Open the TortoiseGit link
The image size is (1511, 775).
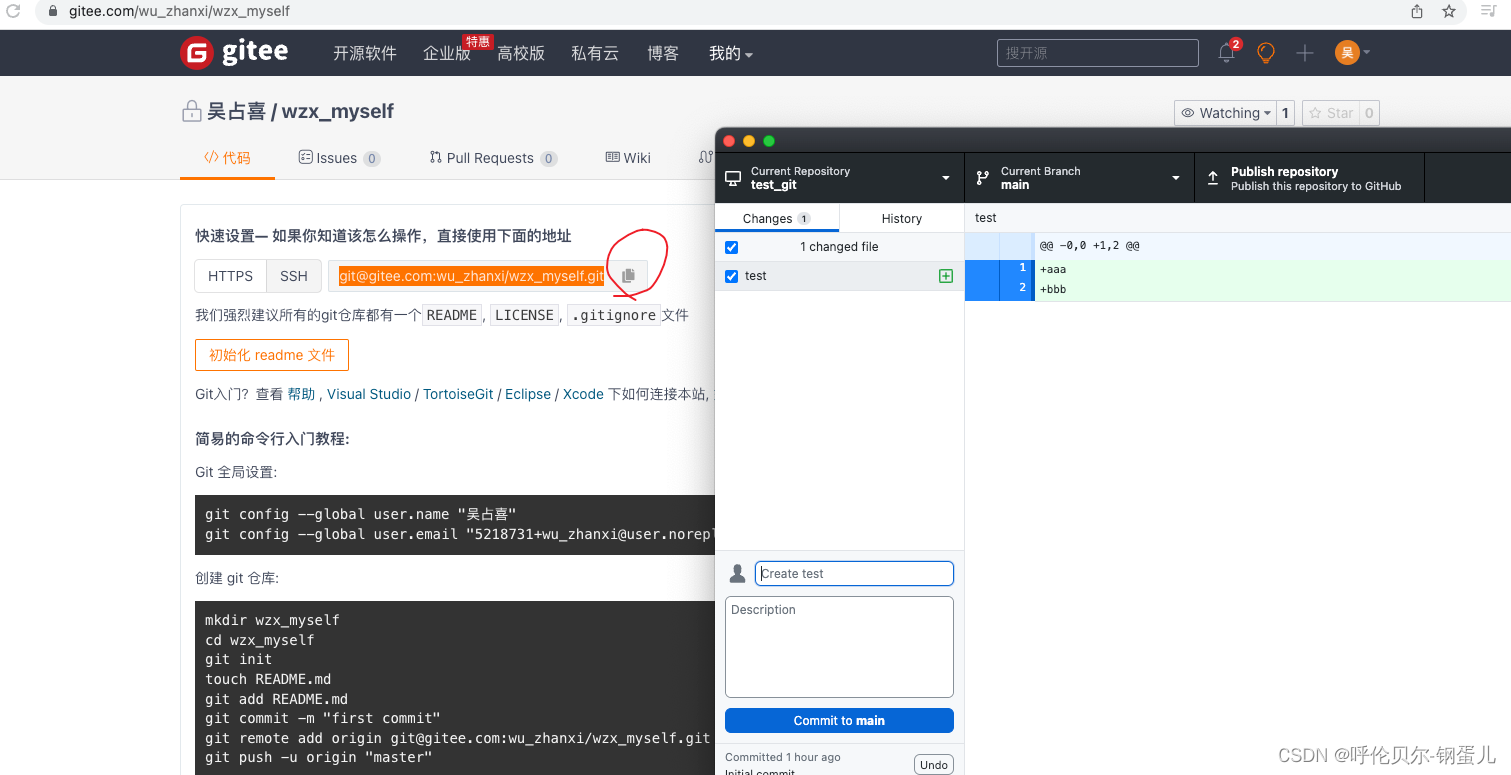pyautogui.click(x=458, y=394)
